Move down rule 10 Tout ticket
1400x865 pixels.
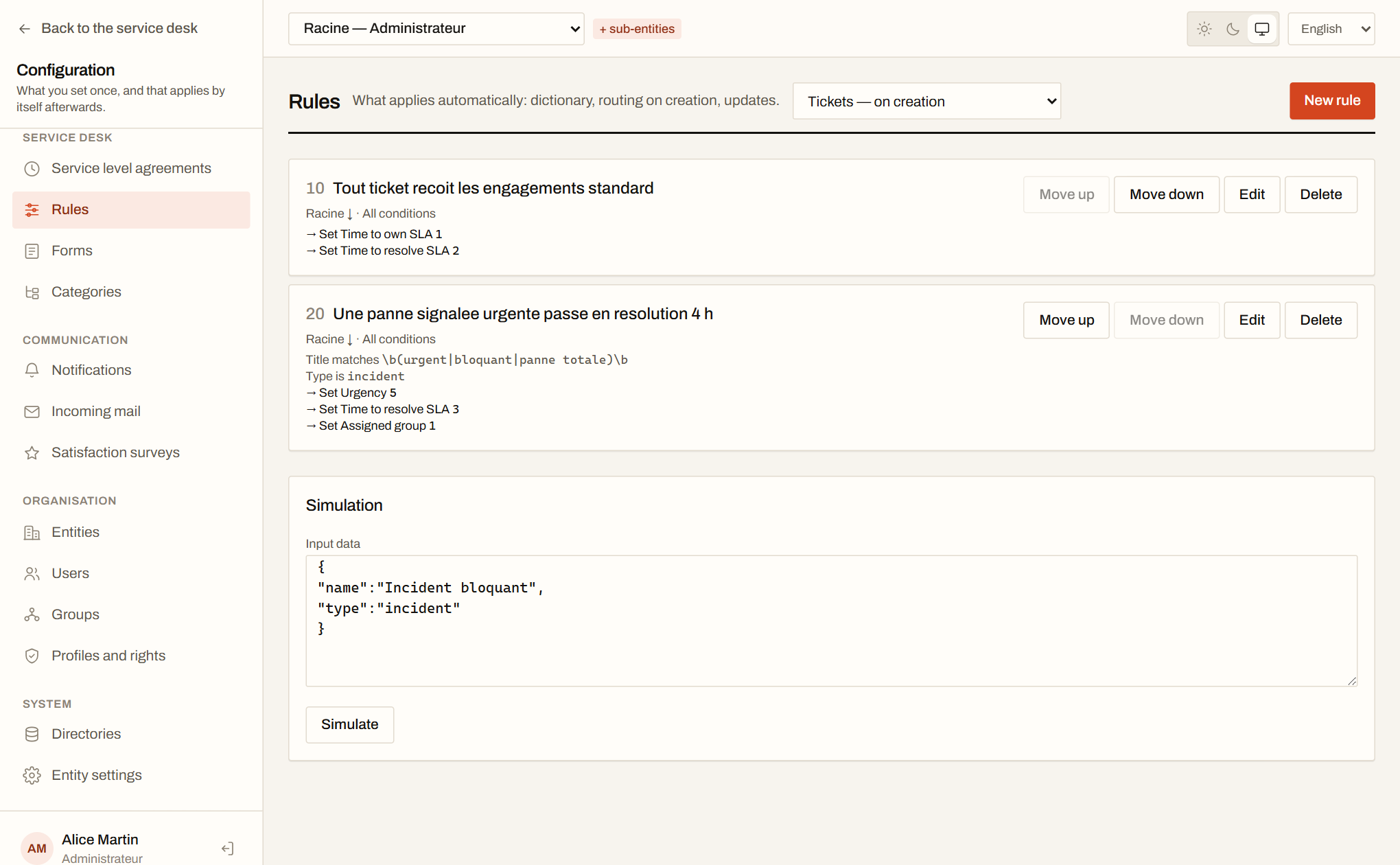point(1167,195)
